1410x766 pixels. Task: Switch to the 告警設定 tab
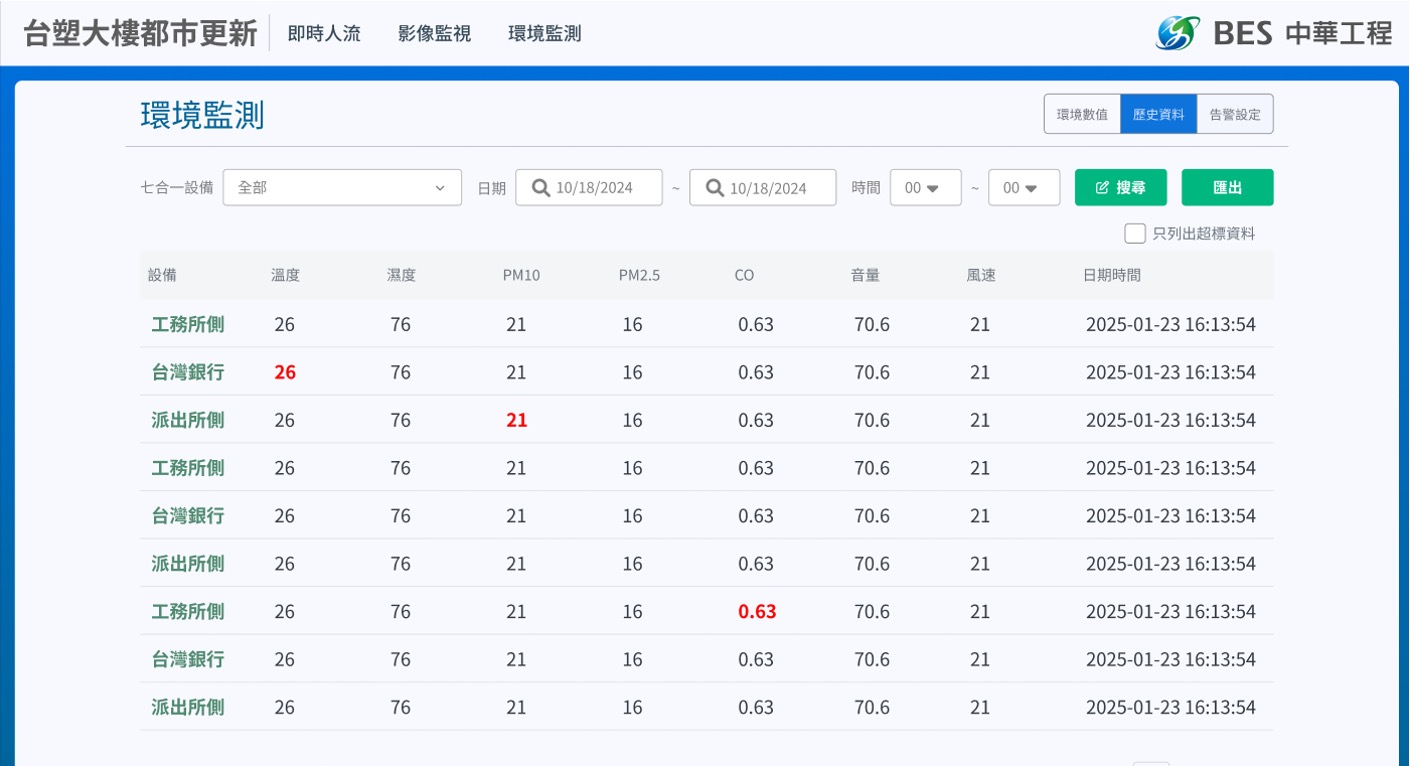tap(1235, 114)
